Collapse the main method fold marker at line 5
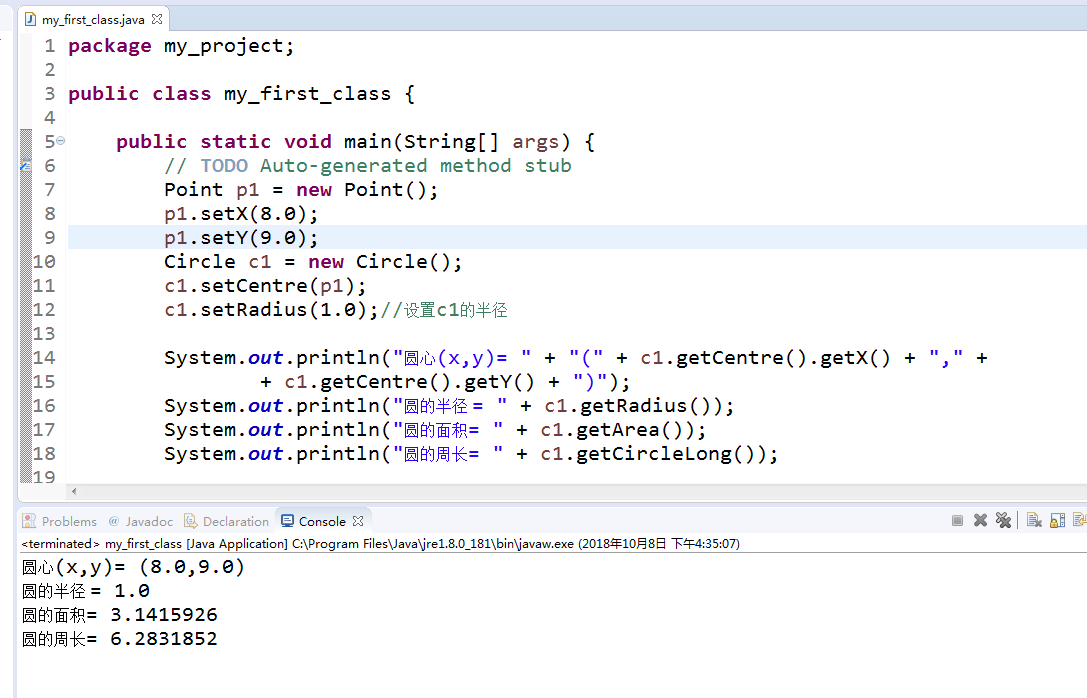The image size is (1087, 698). click(60, 141)
